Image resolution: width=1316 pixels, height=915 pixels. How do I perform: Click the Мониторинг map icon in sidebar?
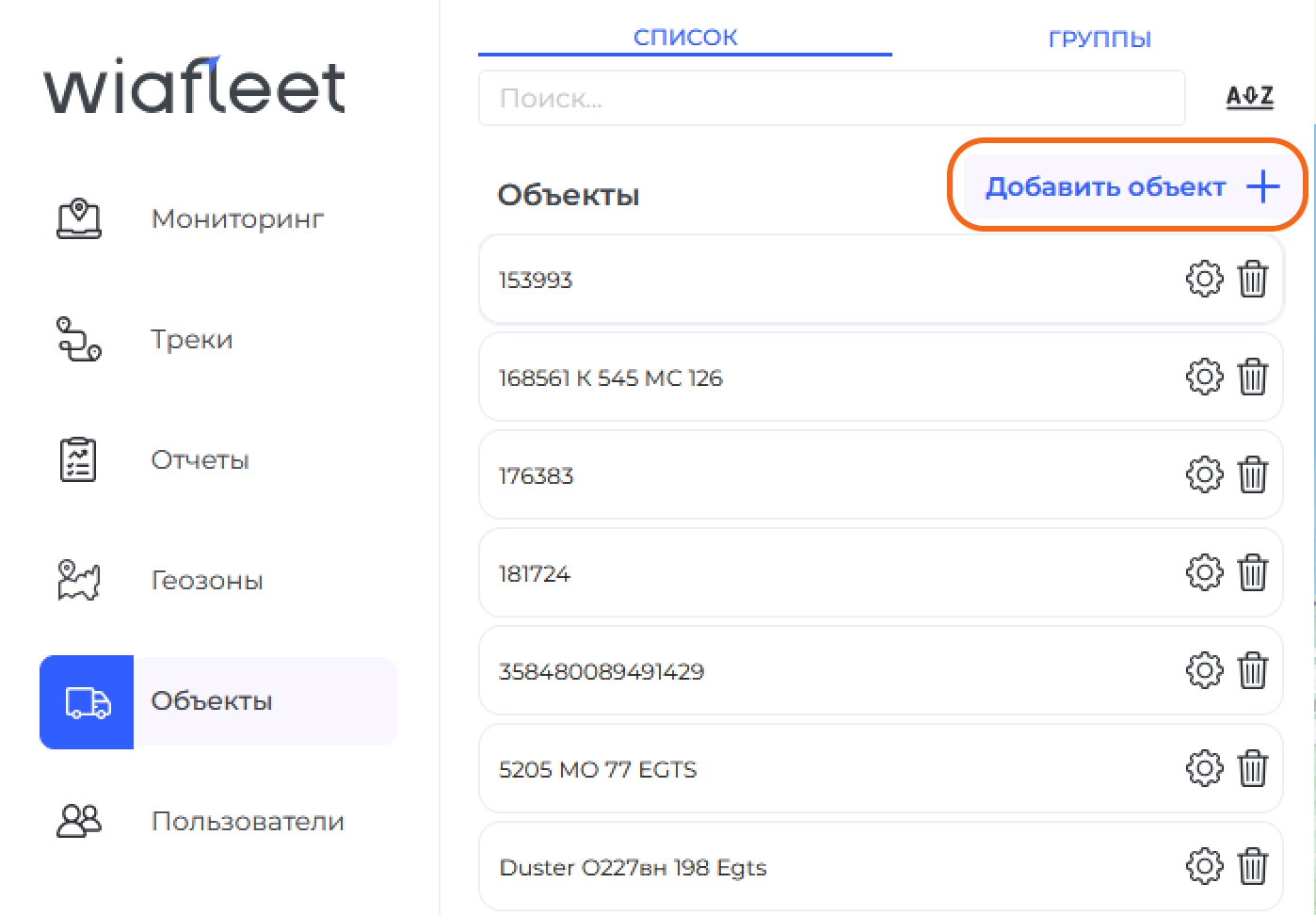79,218
